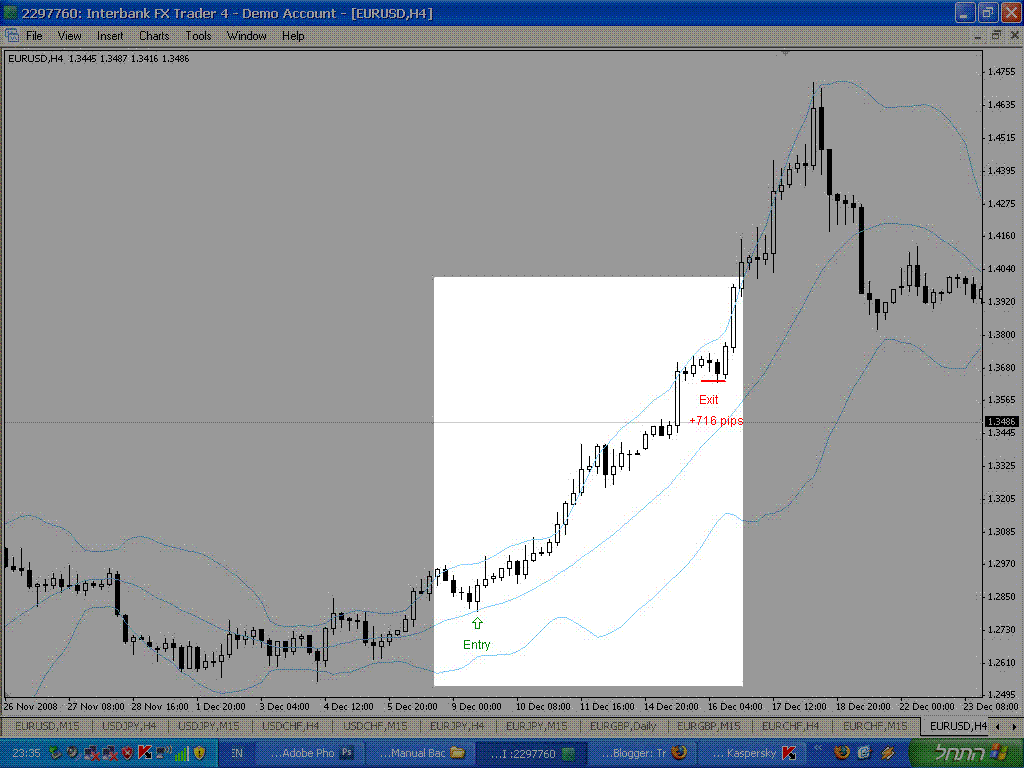
Task: Click the red exit line marker
Action: [x=713, y=381]
